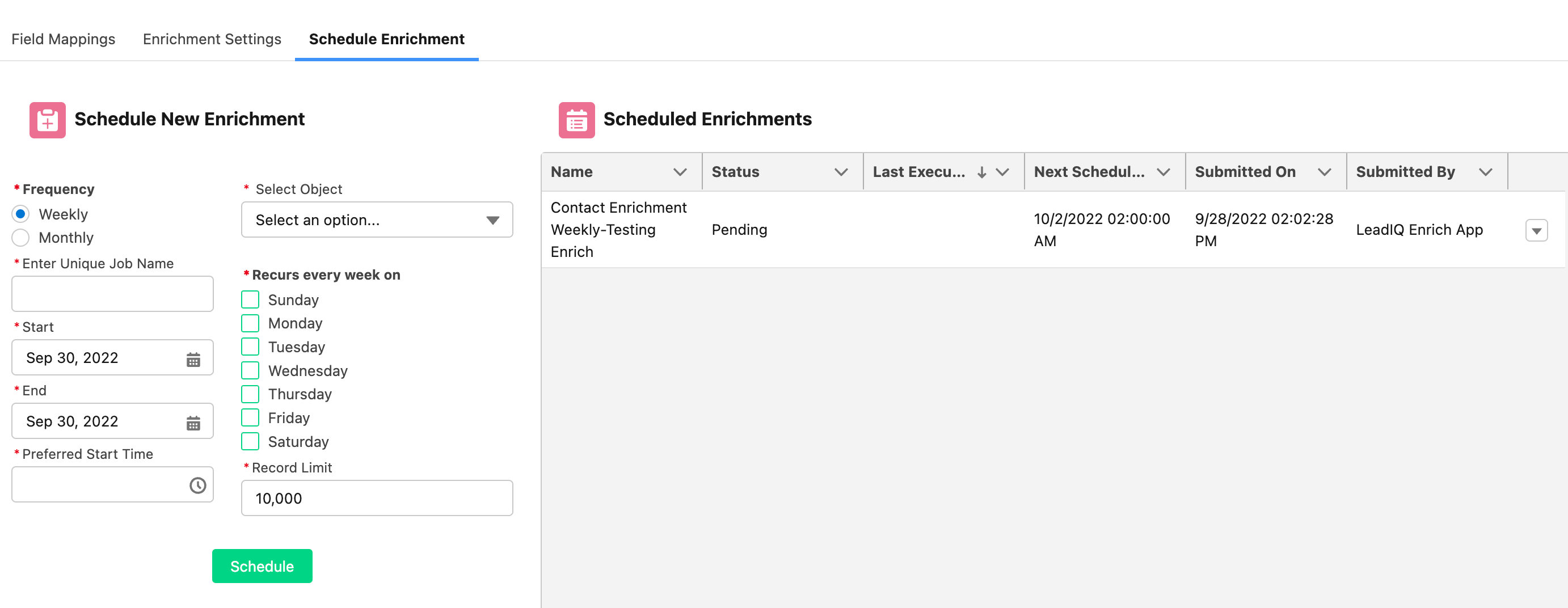This screenshot has width=1568, height=608.
Task: Expand the Status column chevron menu
Action: [841, 172]
